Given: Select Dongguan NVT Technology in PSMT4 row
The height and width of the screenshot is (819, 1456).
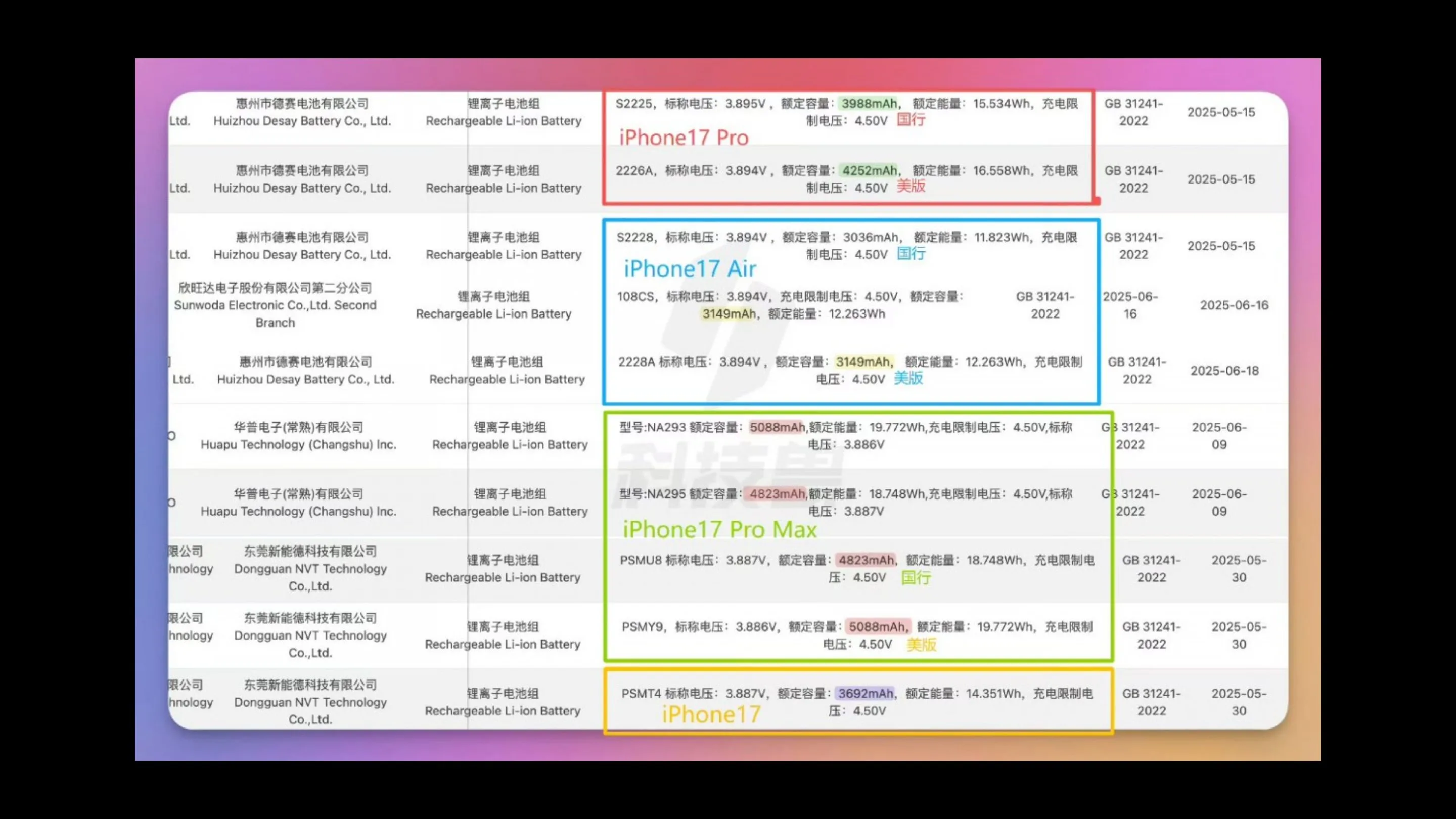Looking at the screenshot, I should pyautogui.click(x=310, y=702).
